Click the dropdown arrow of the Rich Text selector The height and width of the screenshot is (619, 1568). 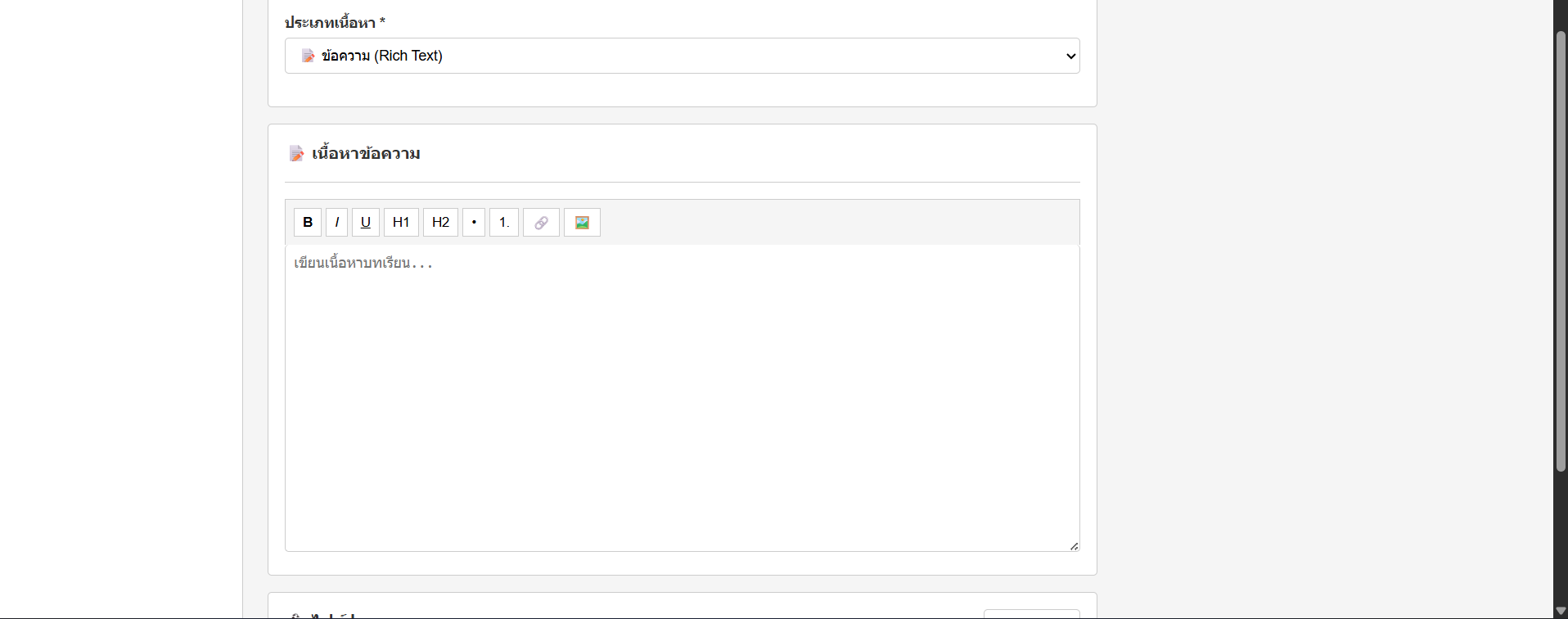(1070, 56)
